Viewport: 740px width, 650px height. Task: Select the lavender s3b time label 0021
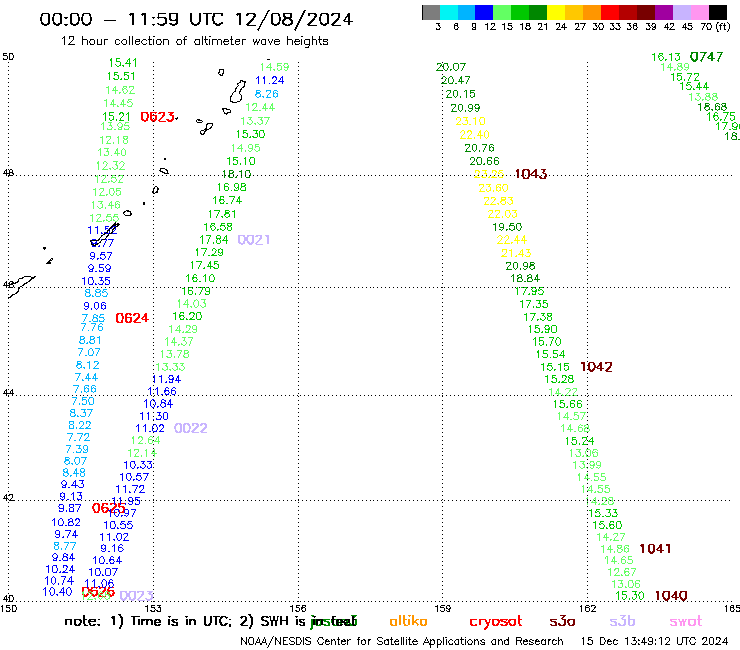[x=254, y=240]
